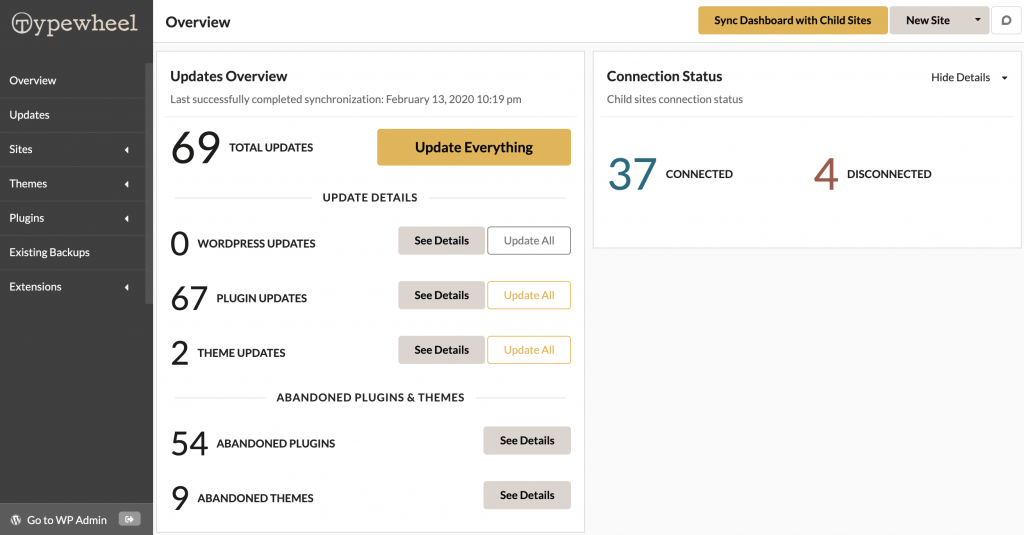Click the exit arrow icon next to WP Admin
This screenshot has height=535, width=1024.
(129, 519)
